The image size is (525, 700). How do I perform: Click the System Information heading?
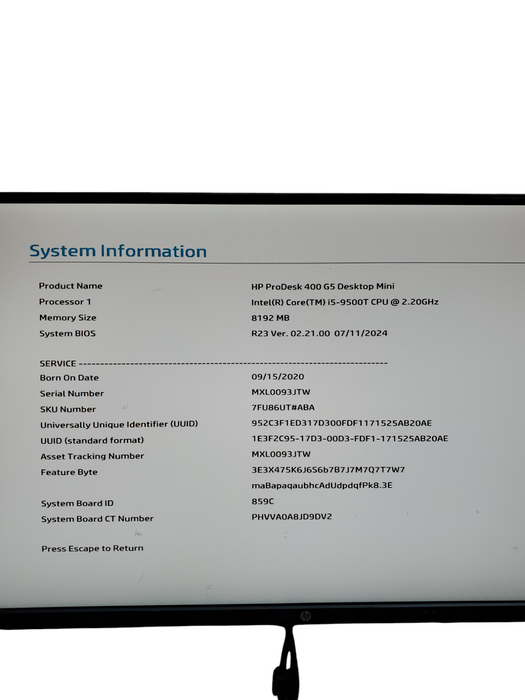click(x=118, y=251)
